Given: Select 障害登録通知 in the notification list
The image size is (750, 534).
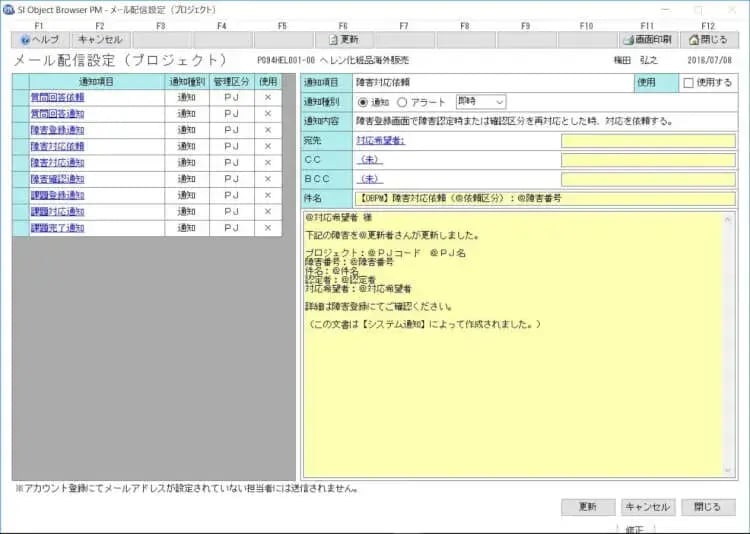Looking at the screenshot, I should [57, 130].
